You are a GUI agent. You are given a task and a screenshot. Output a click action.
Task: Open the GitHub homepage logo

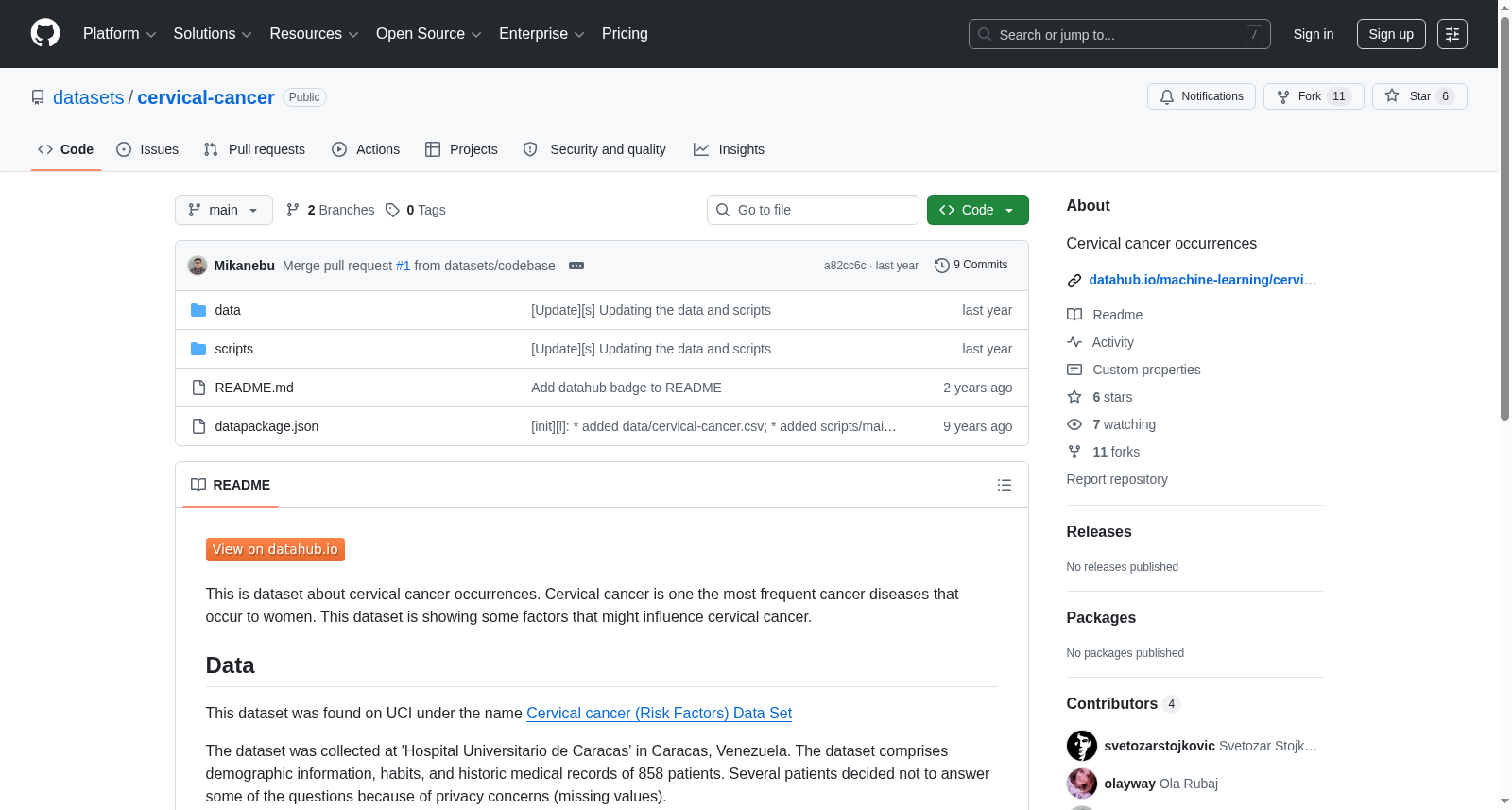pos(45,33)
